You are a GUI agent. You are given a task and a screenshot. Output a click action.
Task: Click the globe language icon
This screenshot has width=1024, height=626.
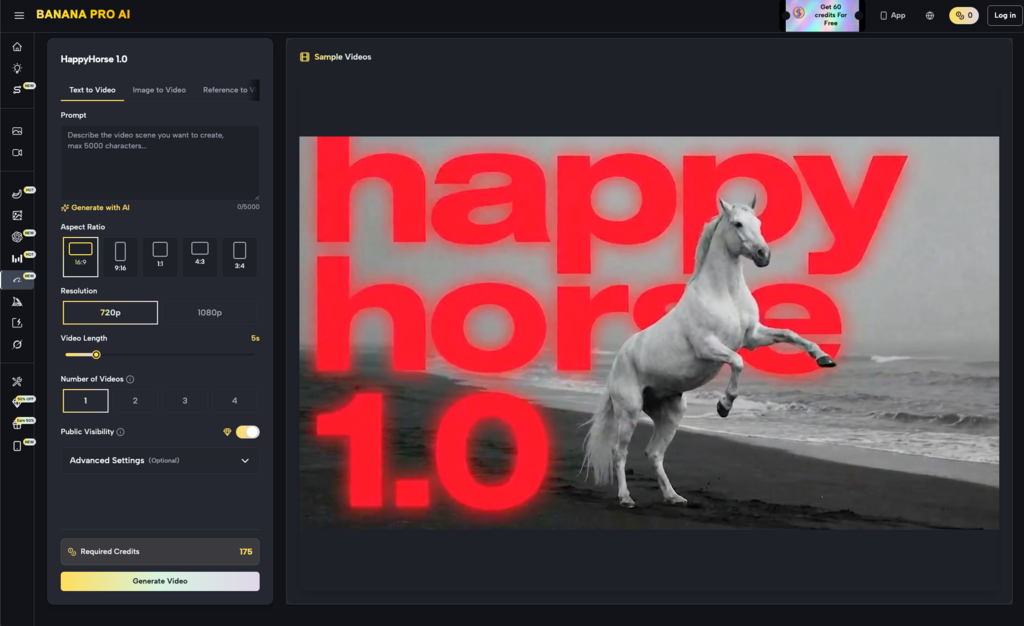[930, 15]
